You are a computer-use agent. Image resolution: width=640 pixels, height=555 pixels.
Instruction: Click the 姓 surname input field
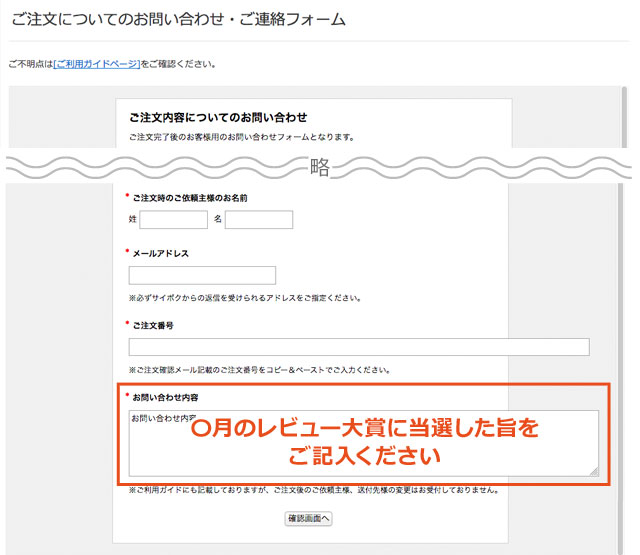[x=173, y=219]
